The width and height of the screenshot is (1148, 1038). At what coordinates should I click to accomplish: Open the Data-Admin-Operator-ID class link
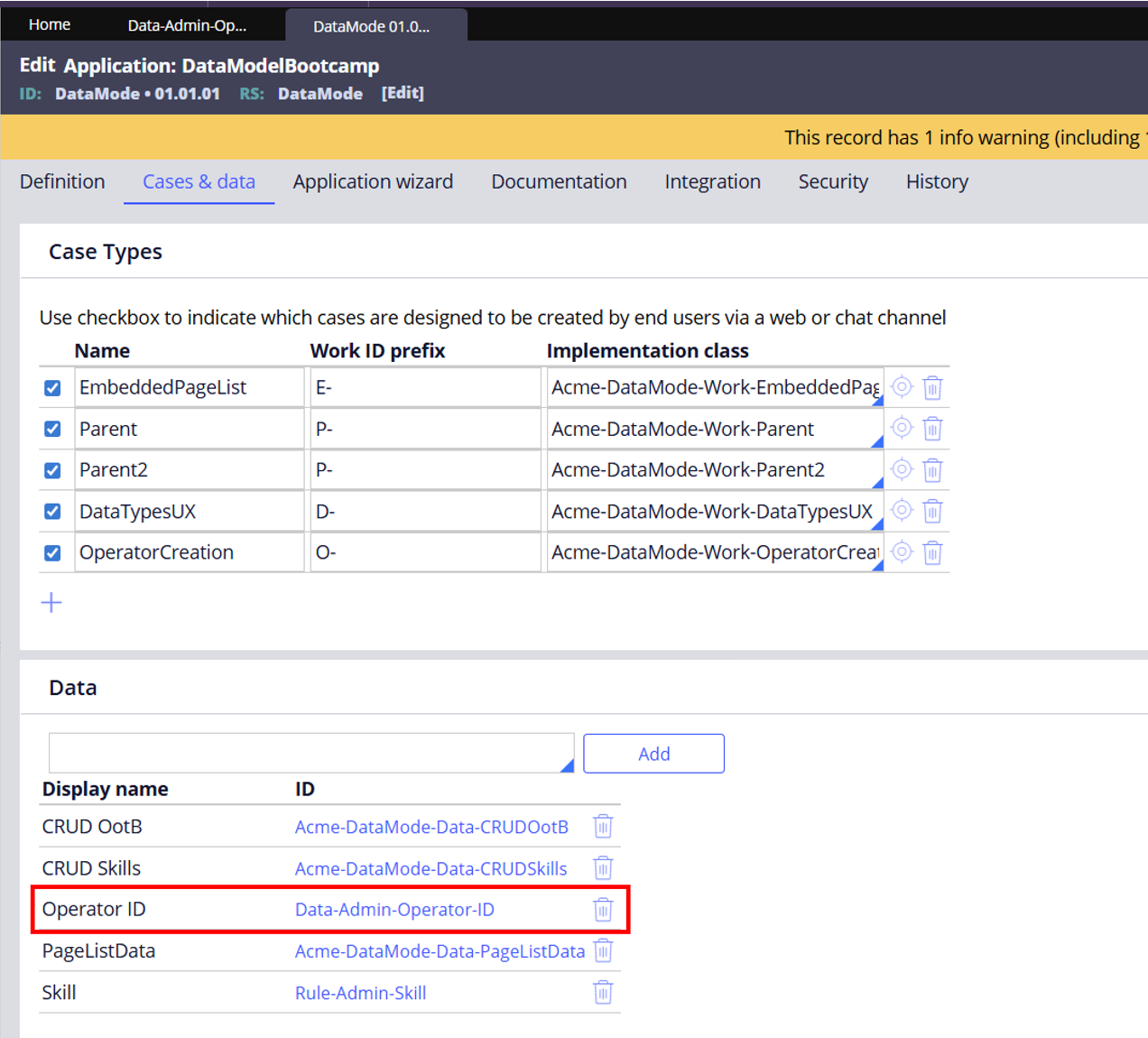pos(394,910)
